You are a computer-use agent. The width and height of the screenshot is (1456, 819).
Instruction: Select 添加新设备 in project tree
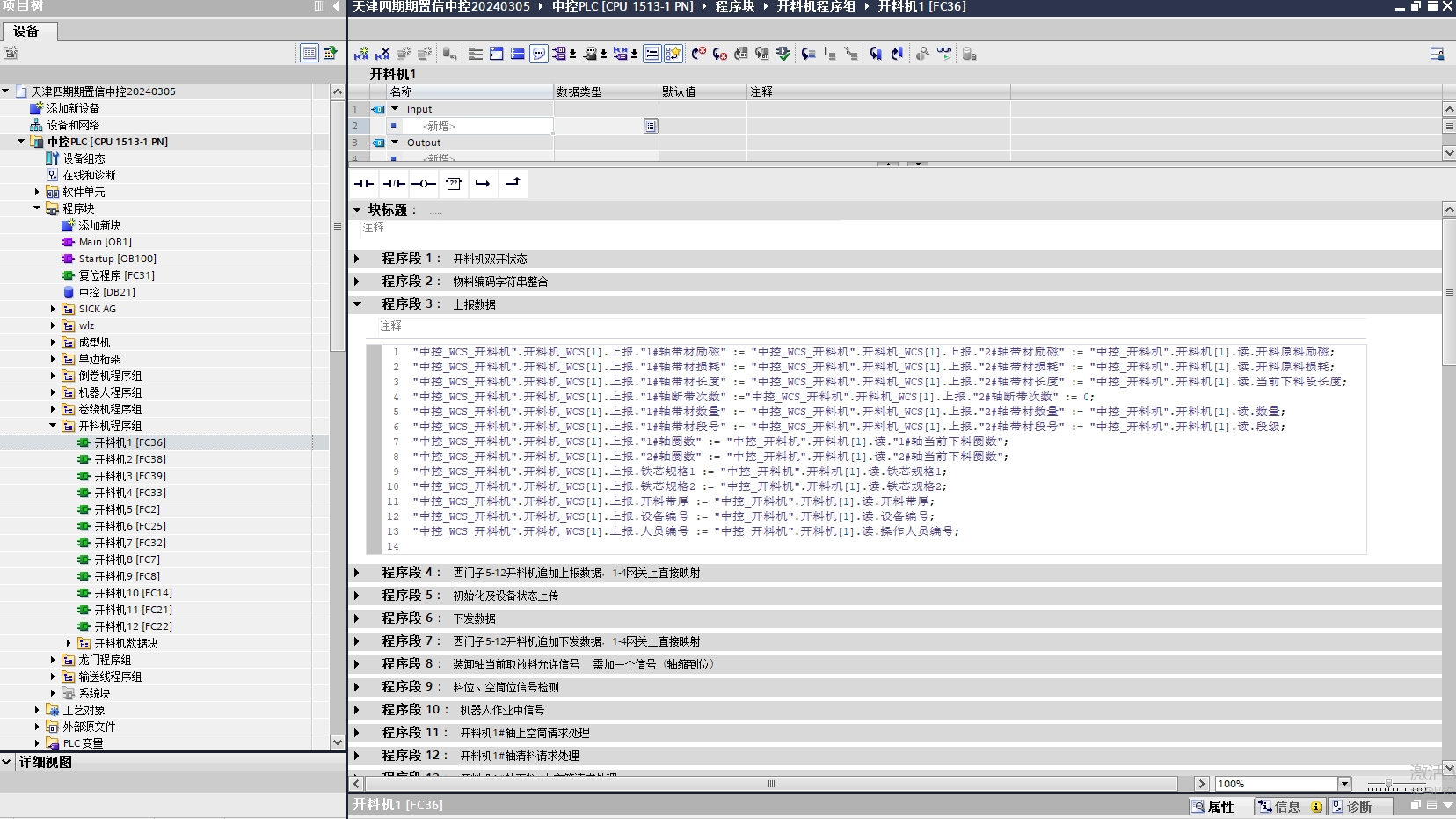pos(73,108)
